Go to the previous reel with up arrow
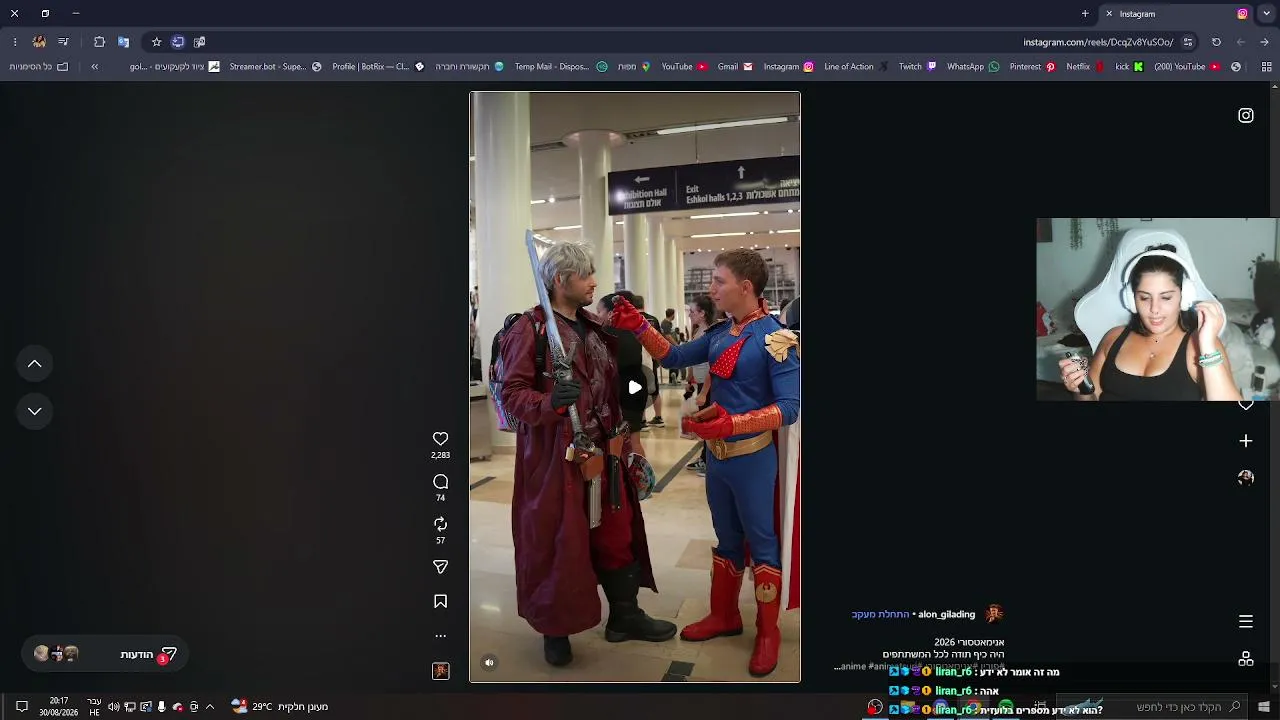Screen dimensions: 1280x720 34,364
